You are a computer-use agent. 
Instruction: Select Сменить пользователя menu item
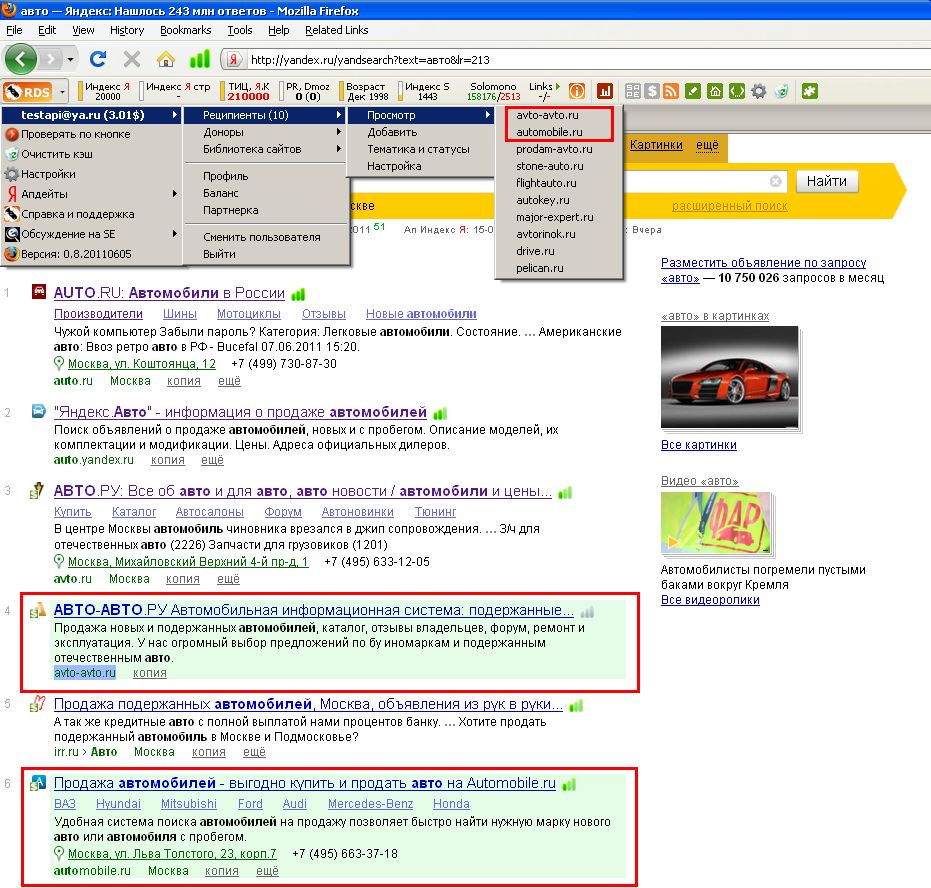tap(265, 237)
